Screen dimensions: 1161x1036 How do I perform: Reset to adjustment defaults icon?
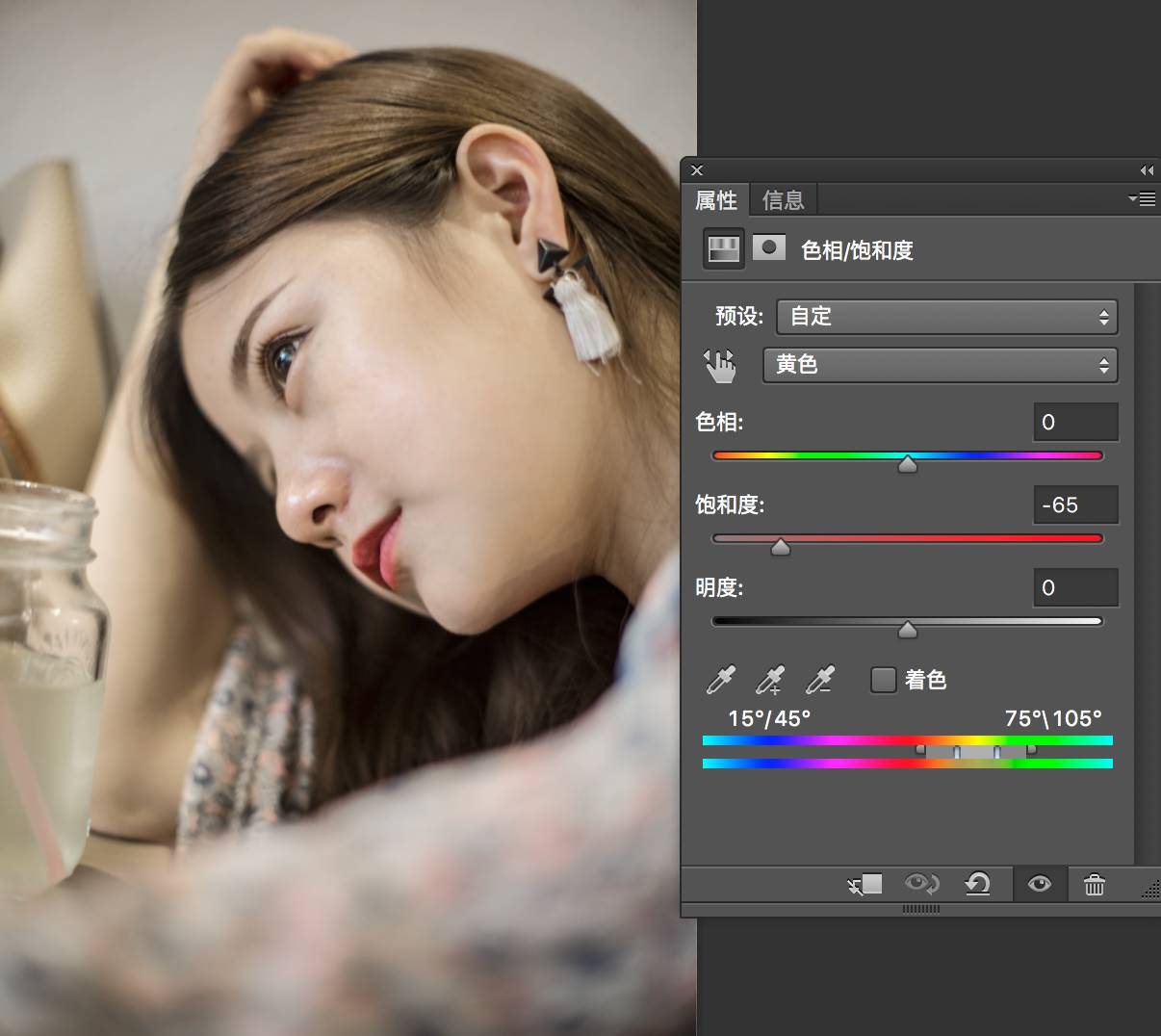[x=978, y=884]
